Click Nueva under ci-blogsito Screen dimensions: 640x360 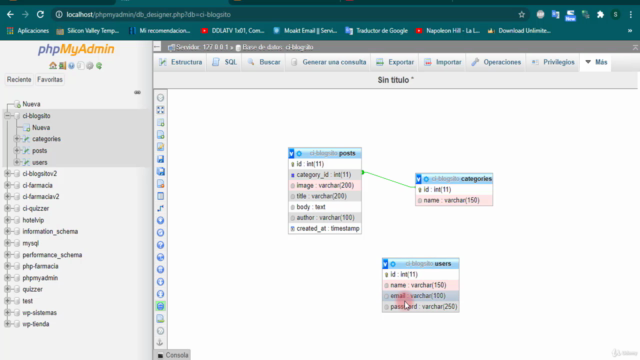point(41,128)
